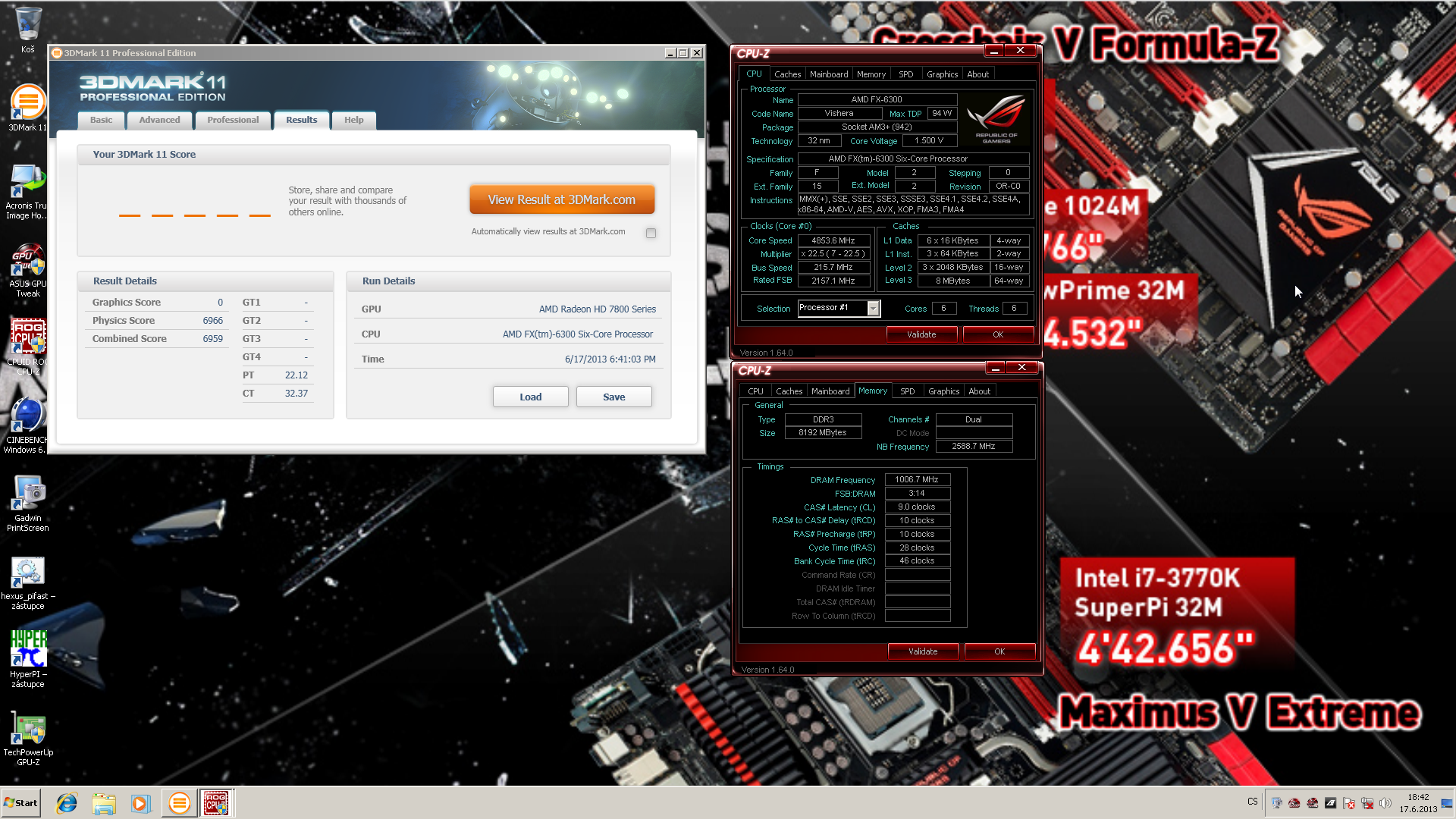This screenshot has width=1456, height=819.
Task: Select the ROG CPU-Z taskbar button
Action: point(216,803)
